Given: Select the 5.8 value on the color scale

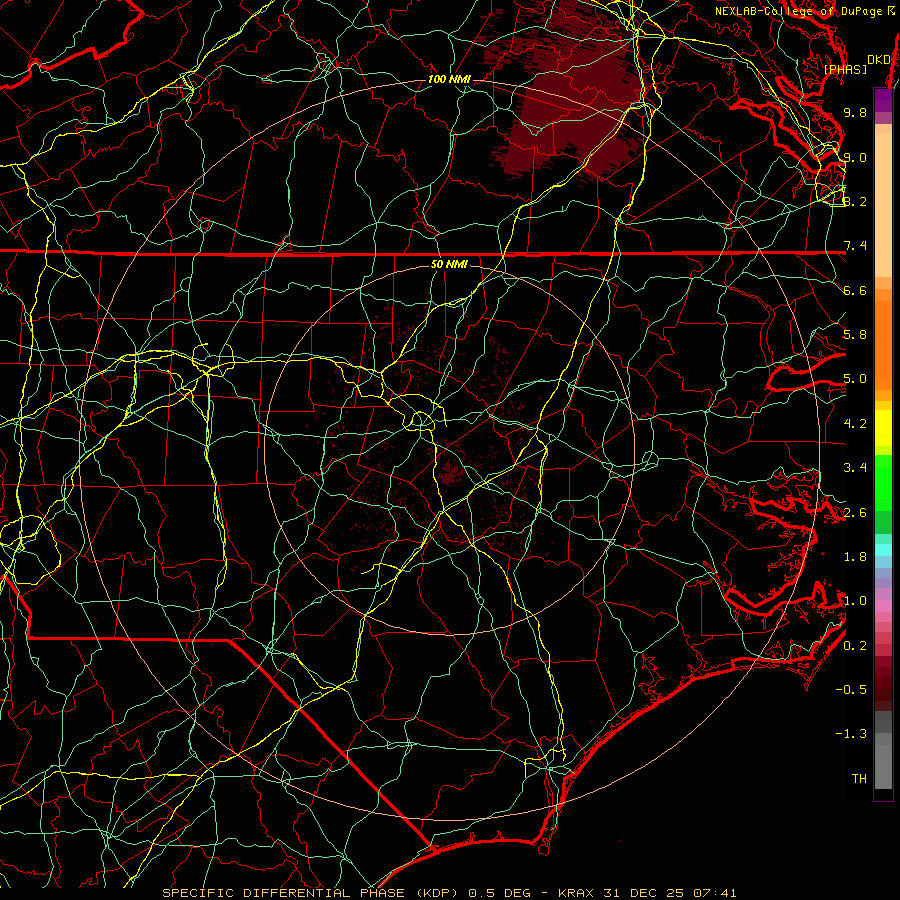Looking at the screenshot, I should pyautogui.click(x=855, y=335).
